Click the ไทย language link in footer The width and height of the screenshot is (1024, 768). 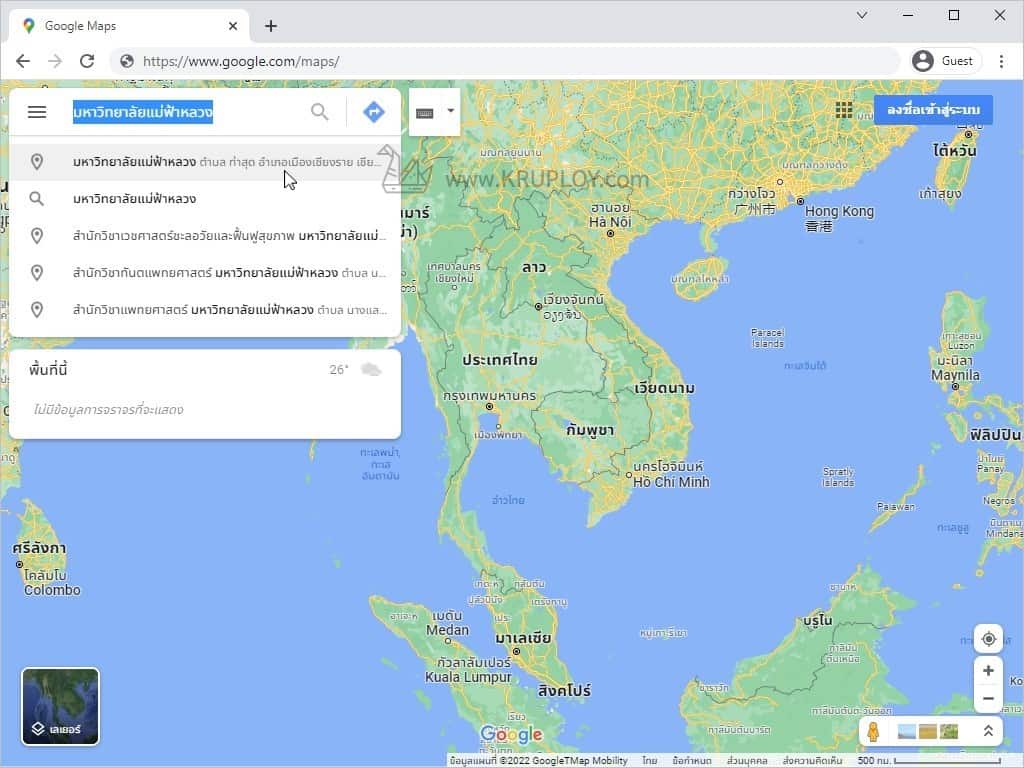coord(649,761)
